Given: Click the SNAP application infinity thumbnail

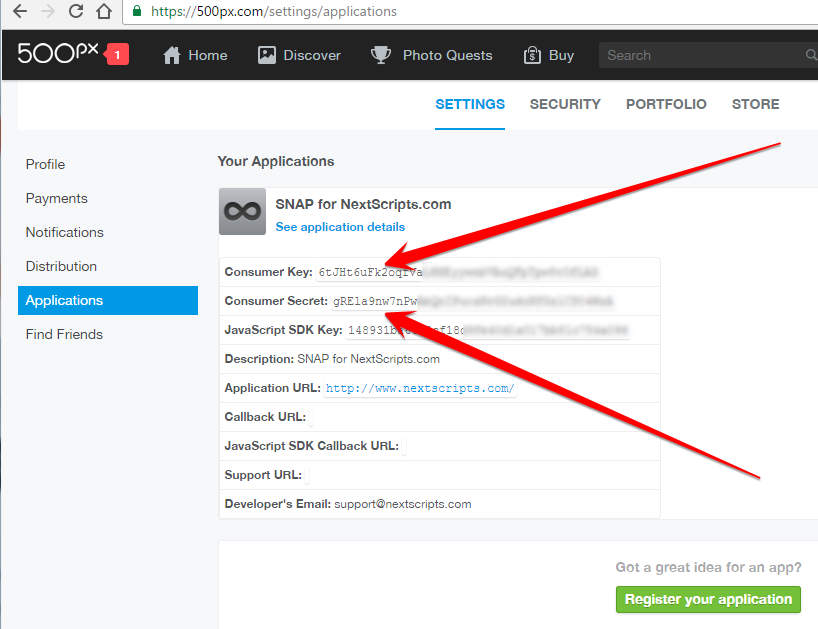Looking at the screenshot, I should pos(242,211).
